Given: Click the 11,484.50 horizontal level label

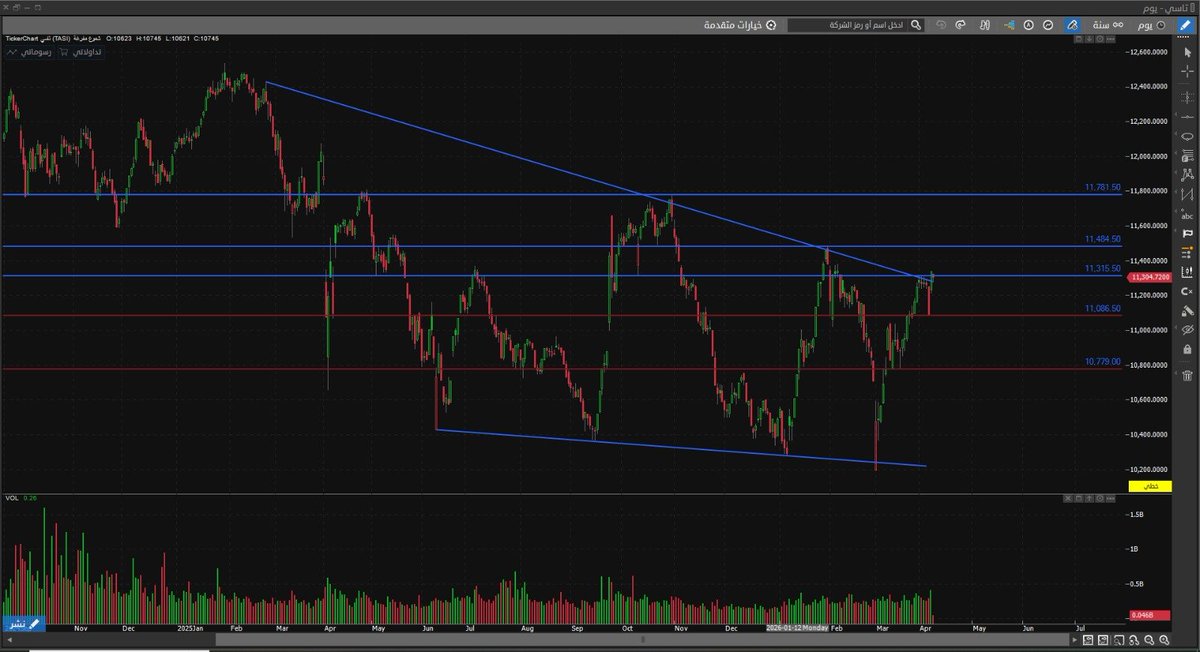Looking at the screenshot, I should (1102, 240).
